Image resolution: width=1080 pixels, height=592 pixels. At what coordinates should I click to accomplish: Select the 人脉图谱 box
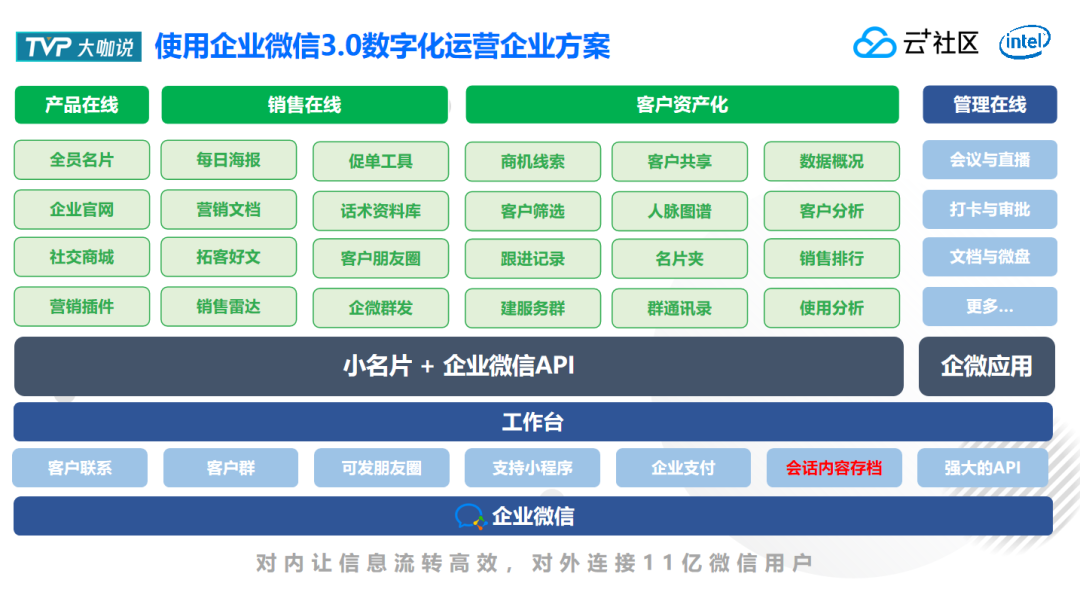tap(679, 211)
